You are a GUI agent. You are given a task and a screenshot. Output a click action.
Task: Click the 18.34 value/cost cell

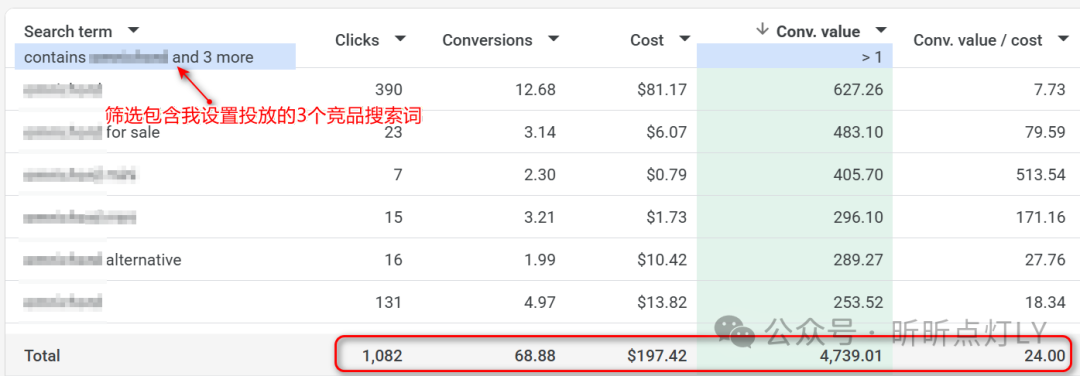(1046, 302)
